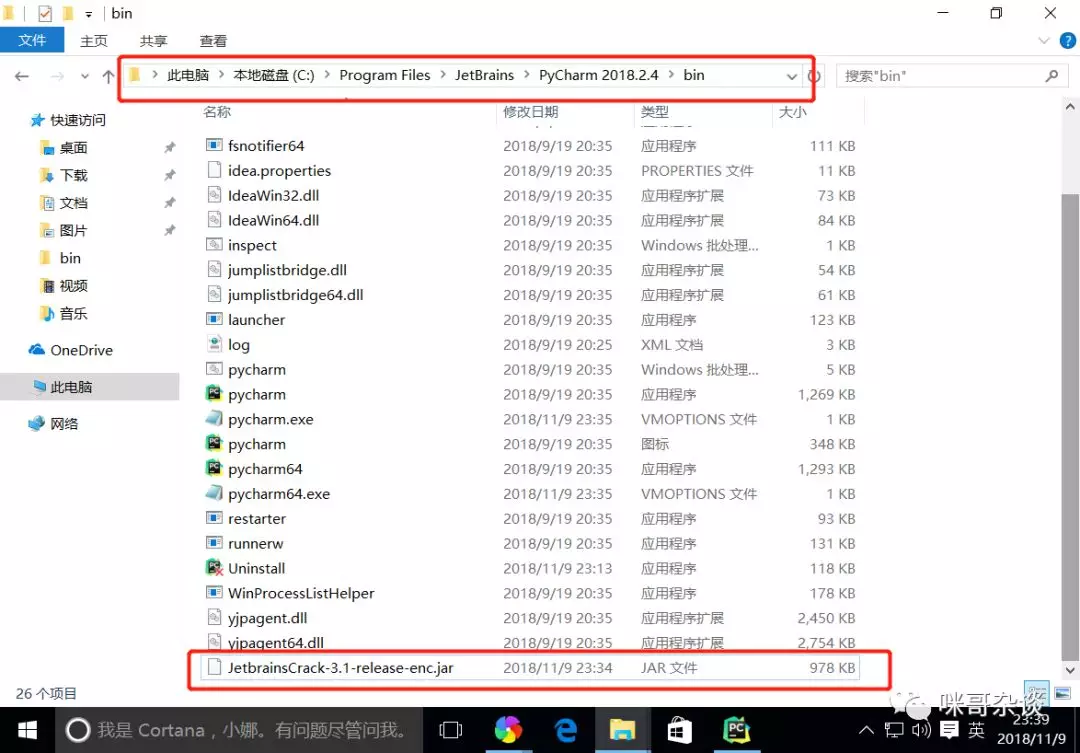Go up one folder level arrow
This screenshot has height=753, width=1080.
108,76
